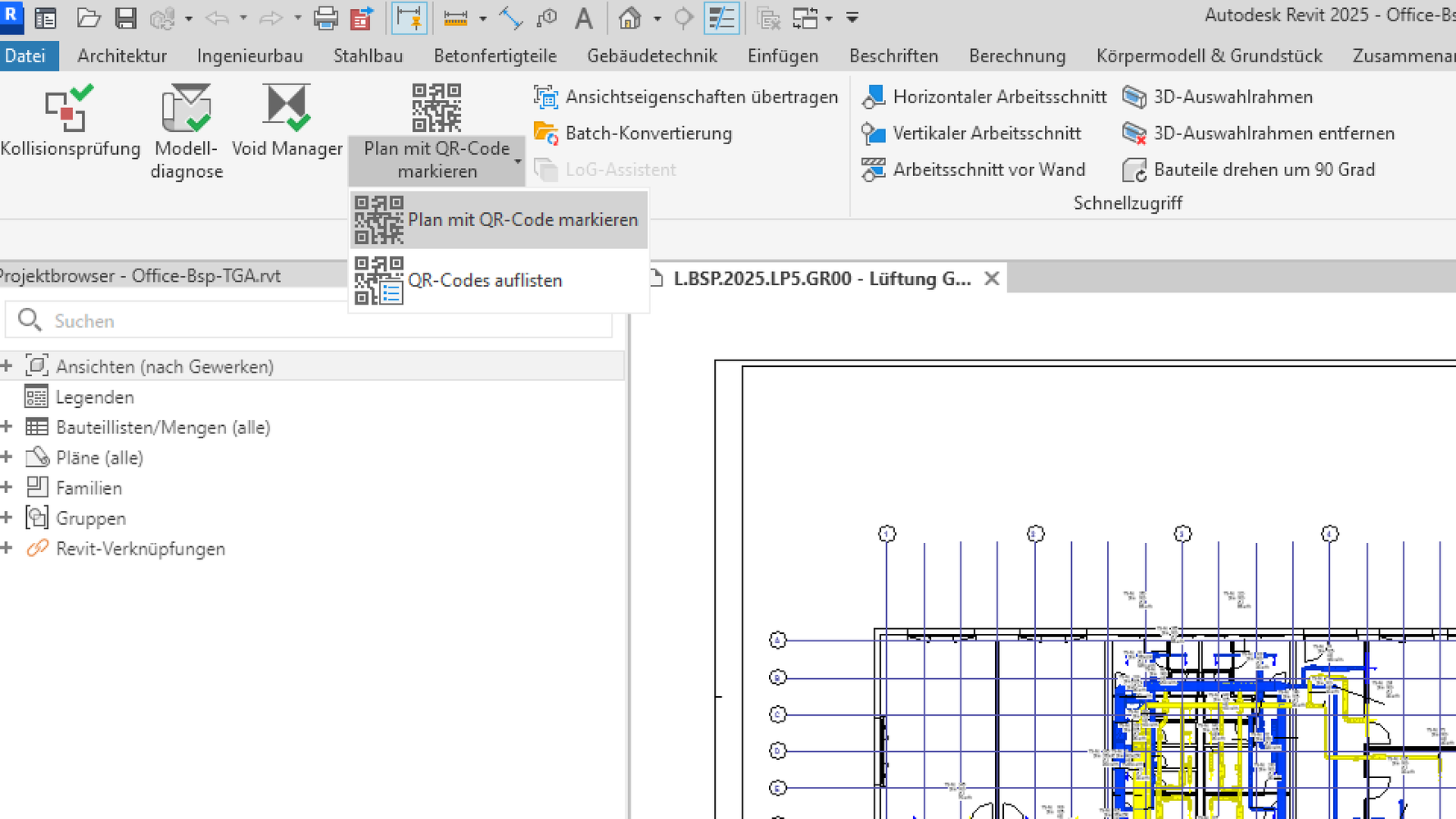Switch to the Architektur ribbon tab
Viewport: 1456px width, 819px height.
coord(122,56)
